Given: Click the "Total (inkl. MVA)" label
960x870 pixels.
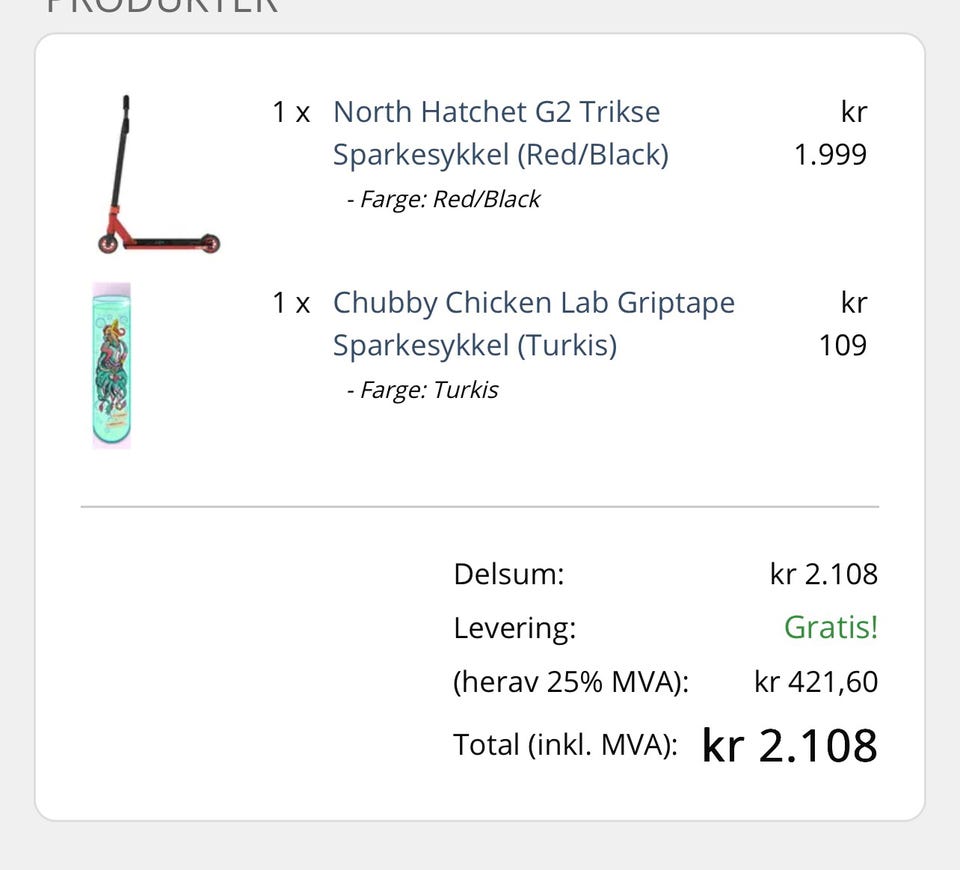Looking at the screenshot, I should [565, 745].
